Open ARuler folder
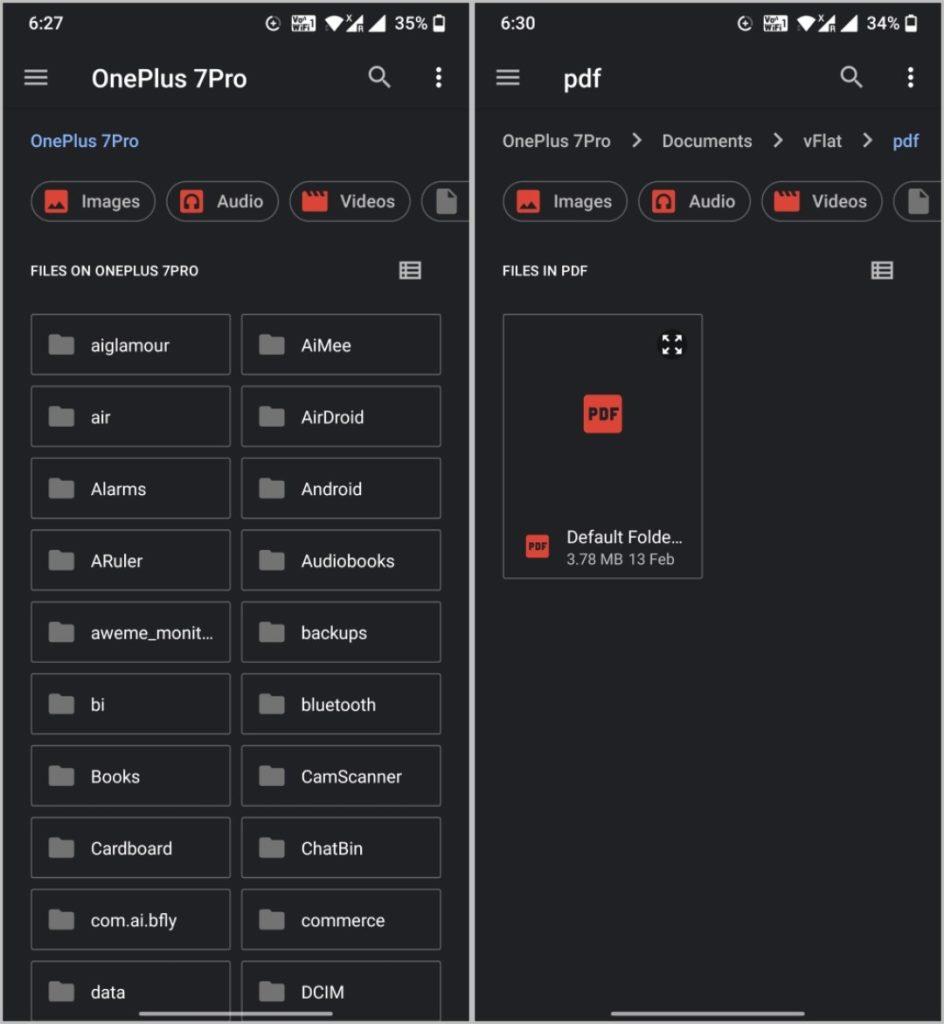 click(131, 560)
